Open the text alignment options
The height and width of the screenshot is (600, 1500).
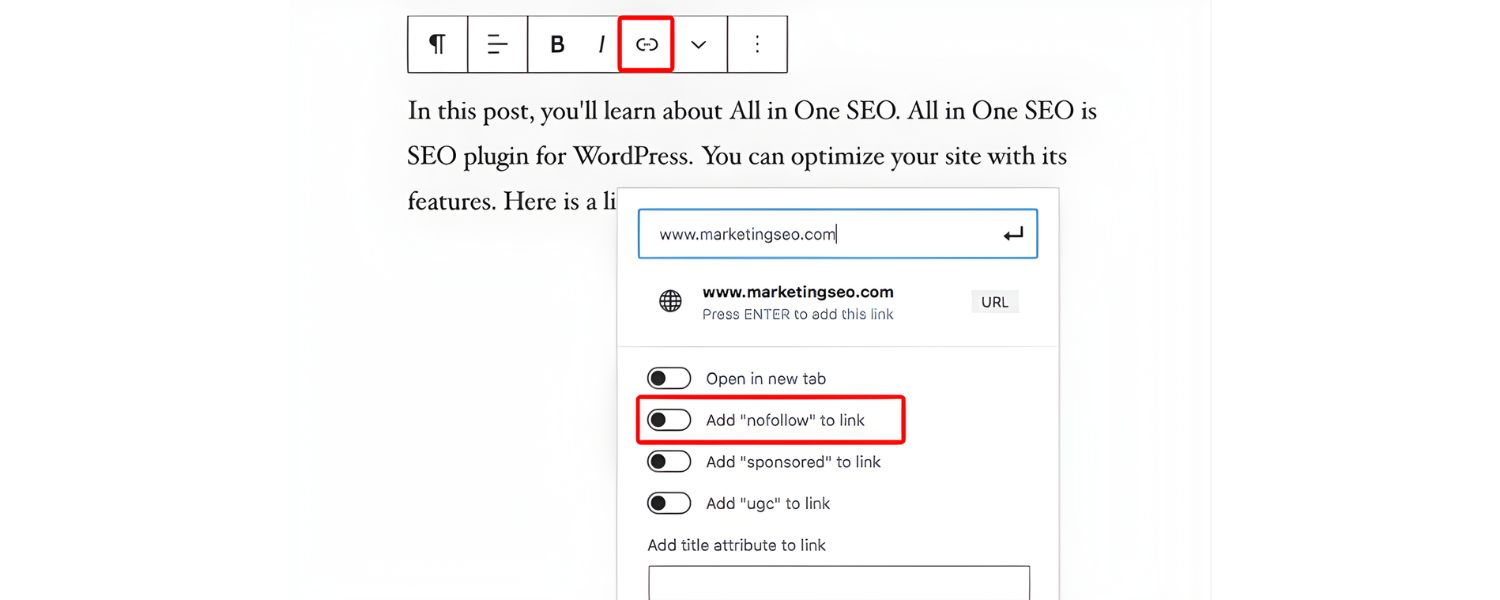[x=497, y=44]
